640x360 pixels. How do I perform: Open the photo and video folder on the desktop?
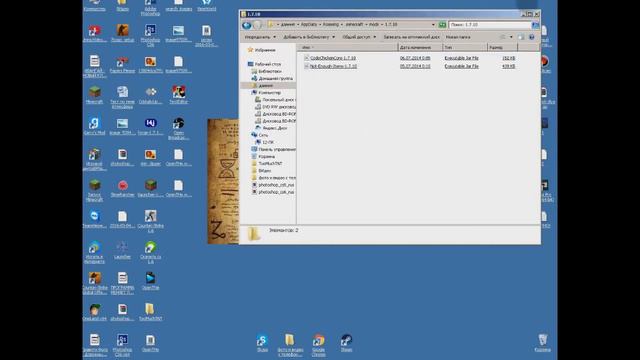point(290,345)
